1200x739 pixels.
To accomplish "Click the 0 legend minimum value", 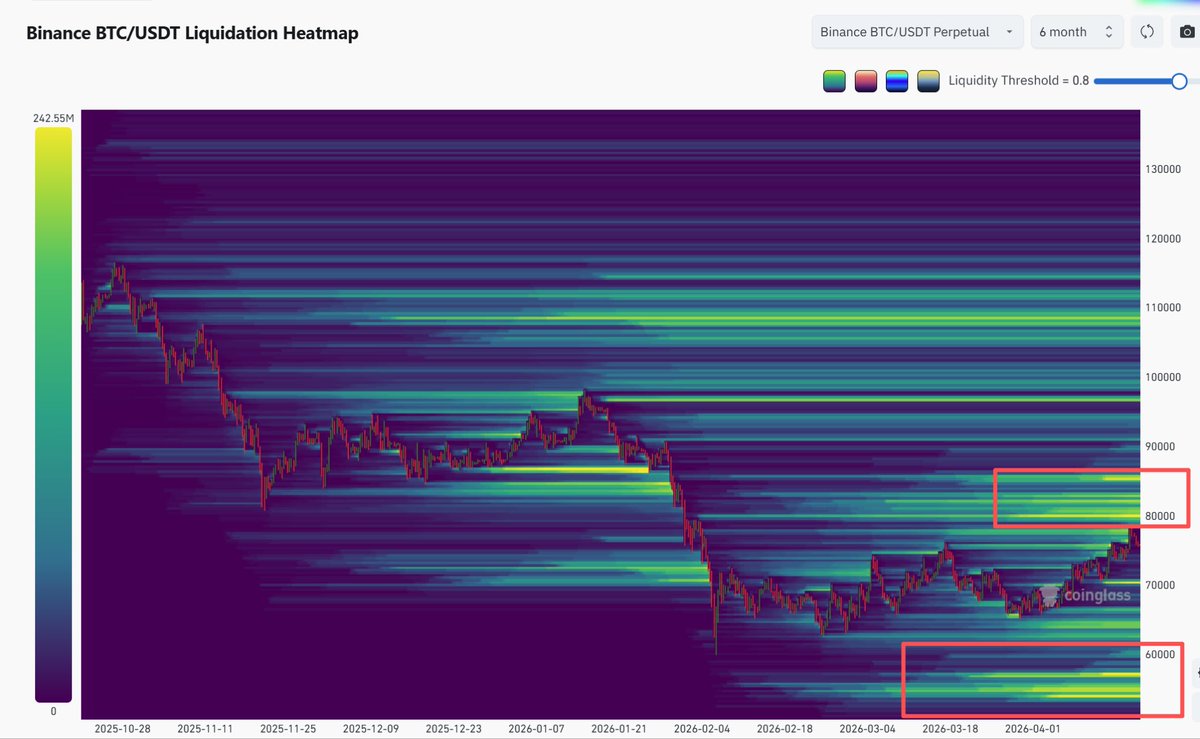I will pos(53,711).
